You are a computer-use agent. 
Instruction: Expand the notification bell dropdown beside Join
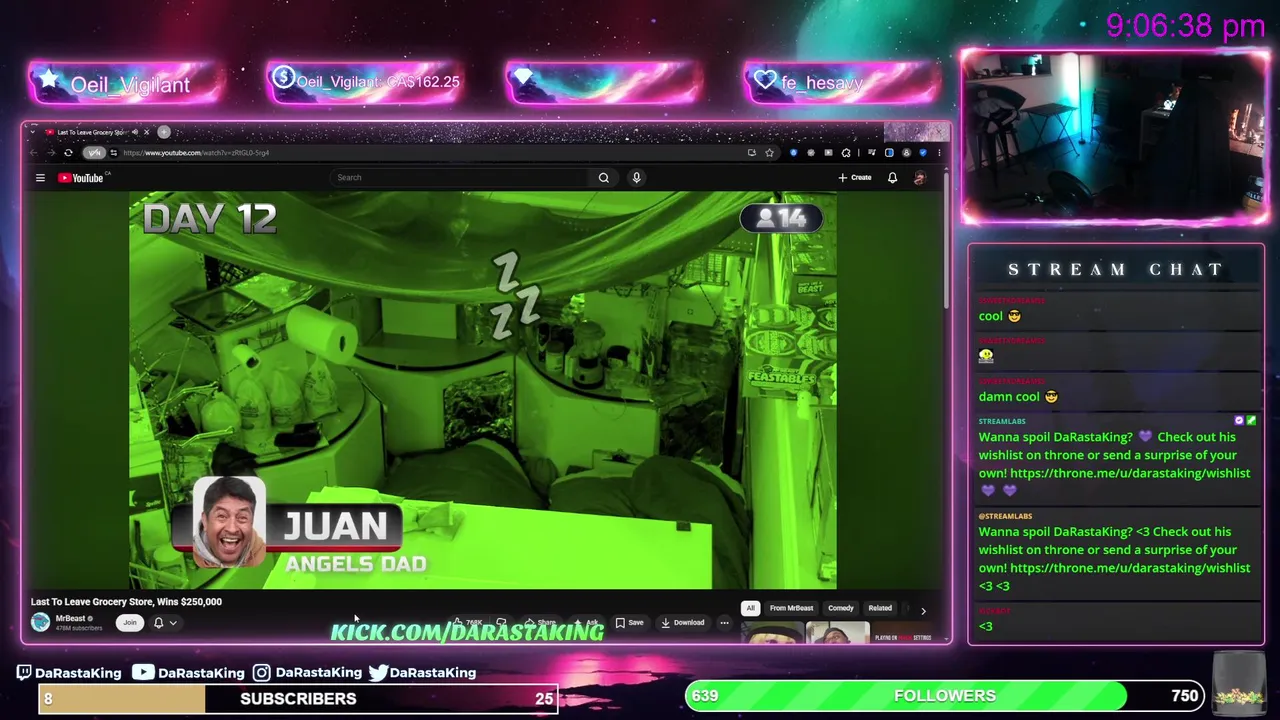click(x=165, y=622)
